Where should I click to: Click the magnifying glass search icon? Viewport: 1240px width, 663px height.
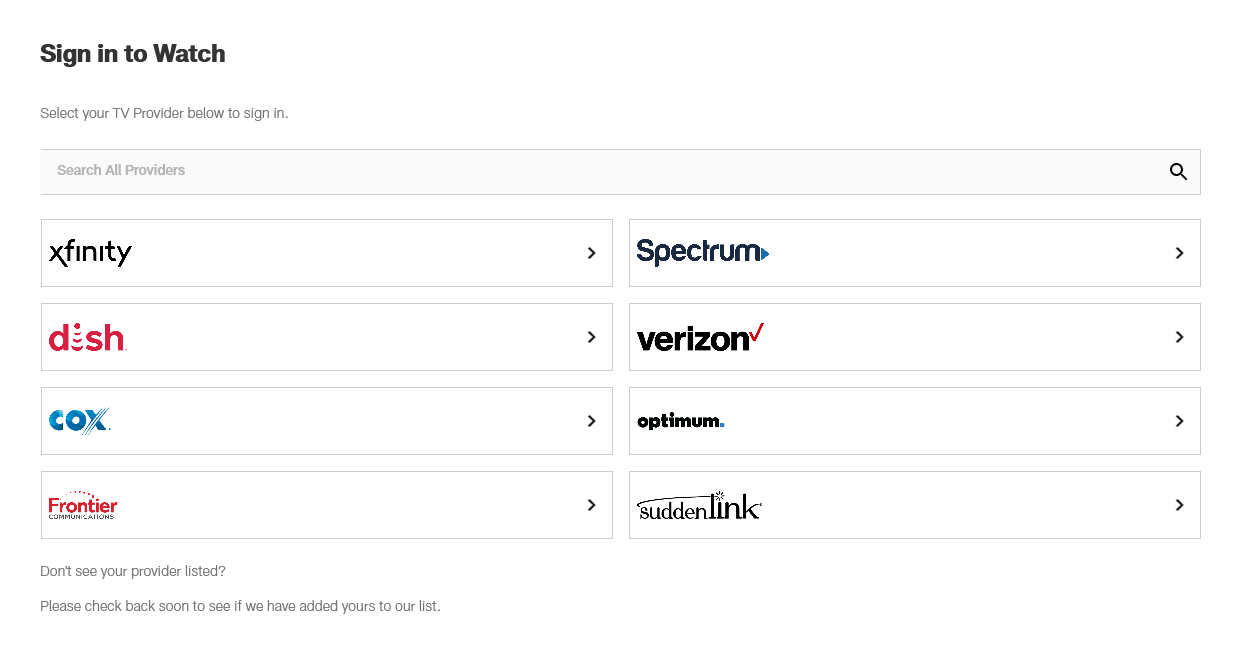click(1178, 172)
